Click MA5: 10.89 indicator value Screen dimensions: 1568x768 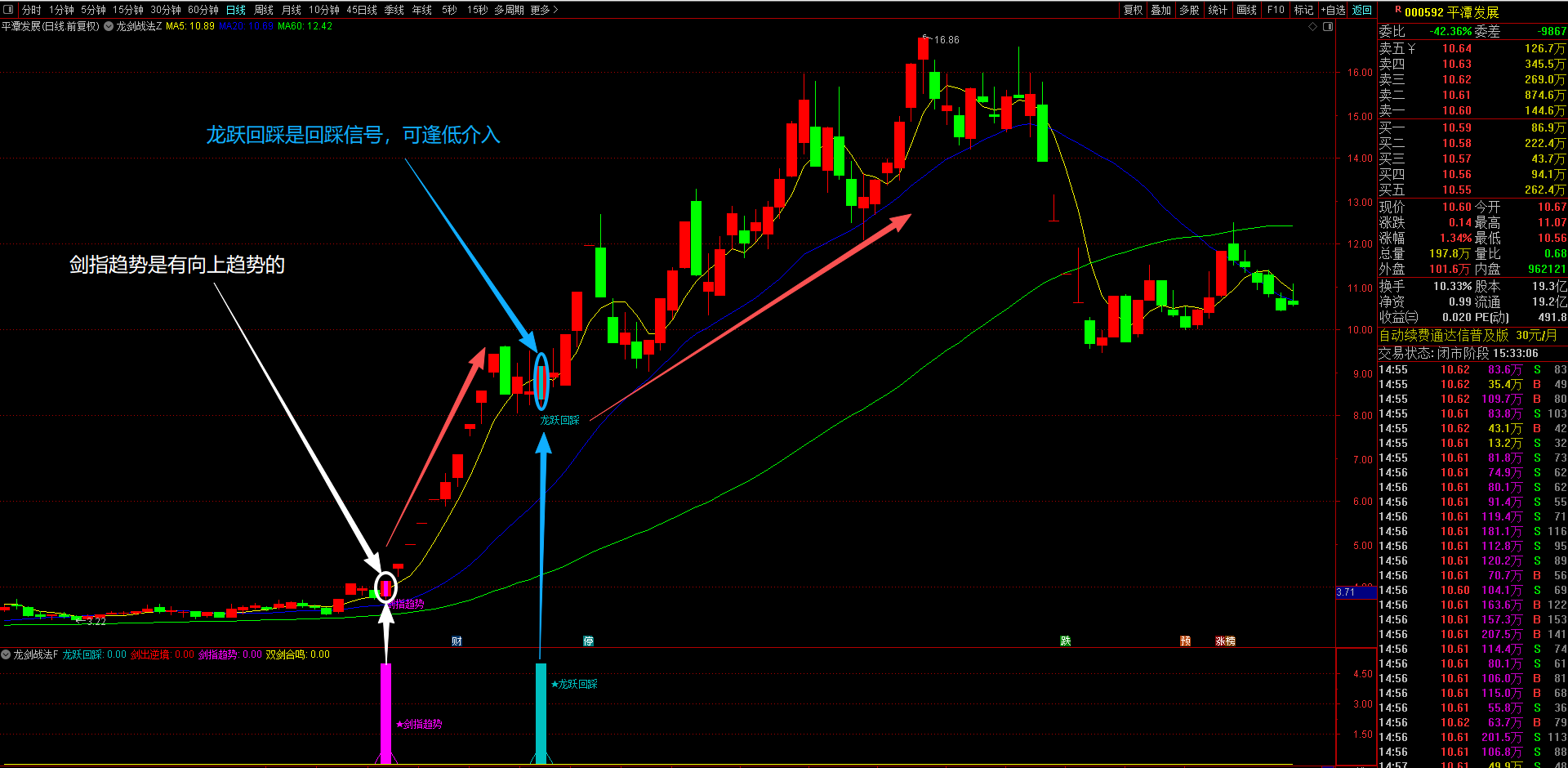190,26
